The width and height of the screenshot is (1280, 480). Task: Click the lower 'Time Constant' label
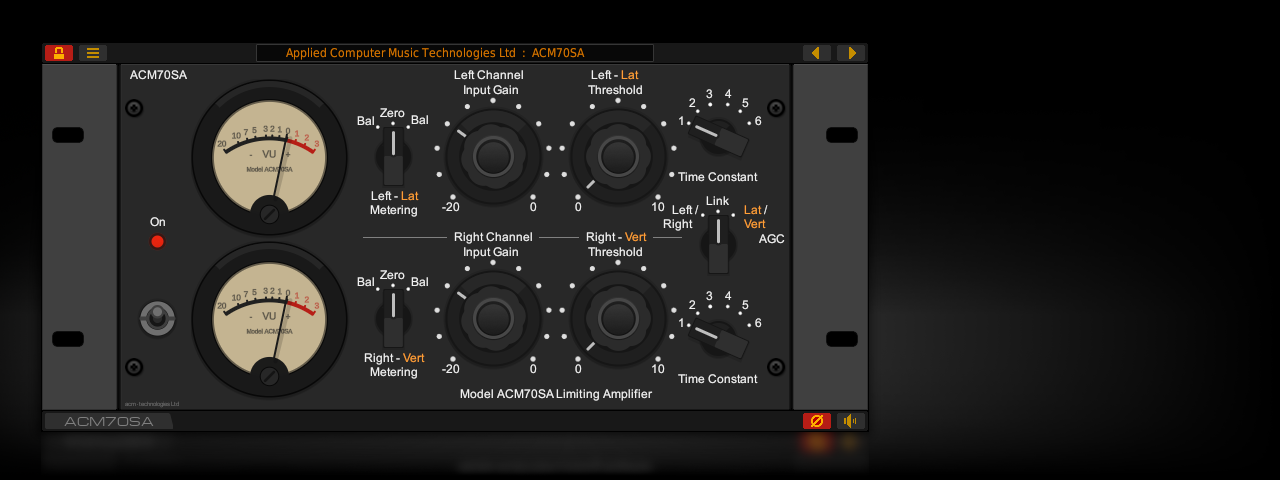(718, 379)
